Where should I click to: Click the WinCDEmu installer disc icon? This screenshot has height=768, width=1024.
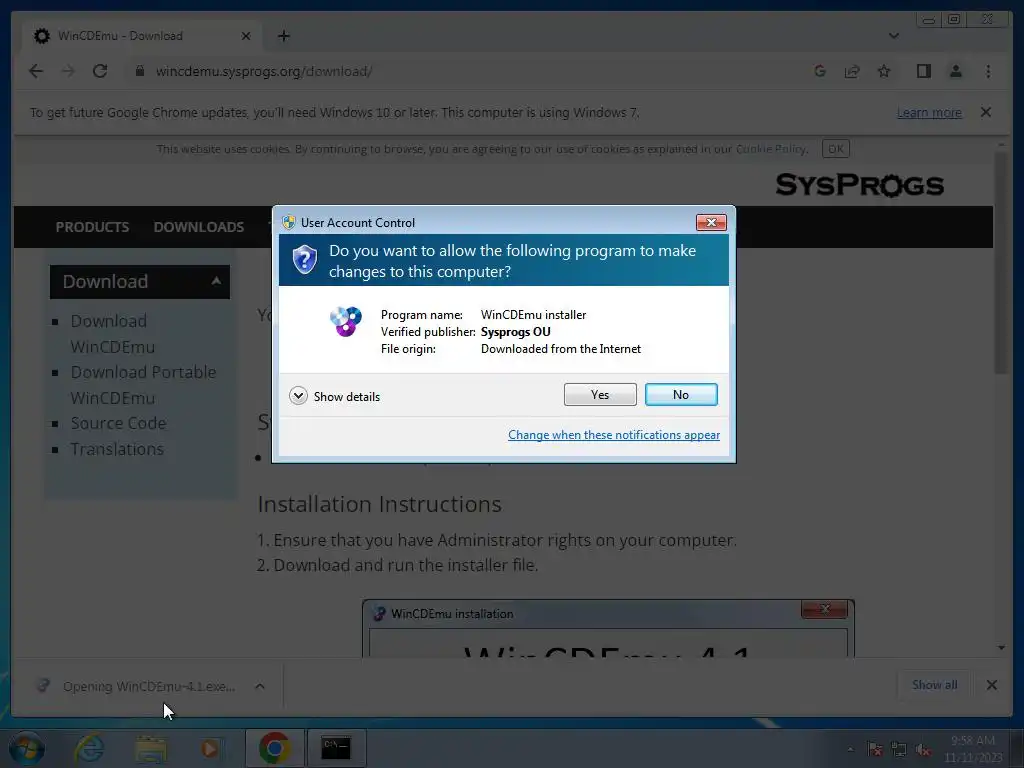coord(346,321)
